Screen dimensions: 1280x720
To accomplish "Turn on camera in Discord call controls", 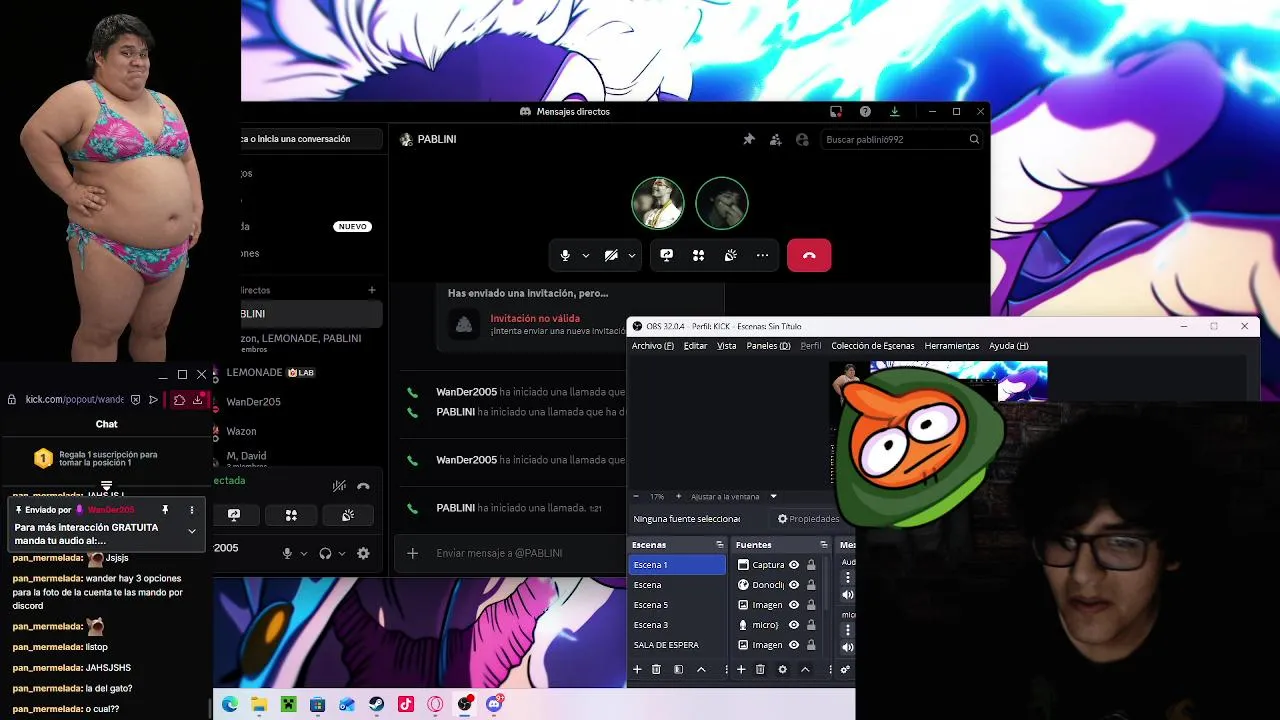I will pyautogui.click(x=611, y=256).
